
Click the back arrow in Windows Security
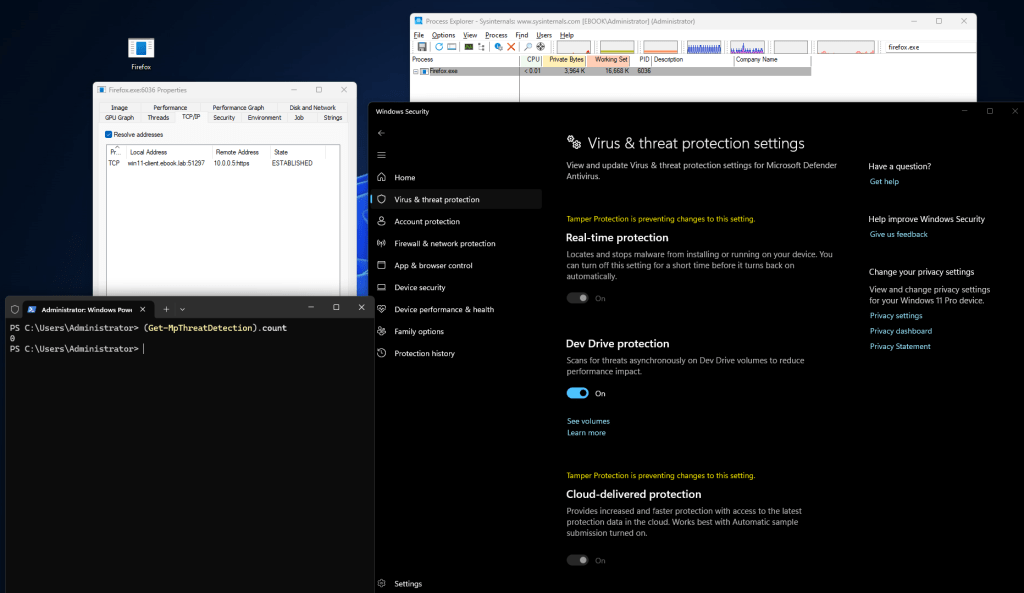pyautogui.click(x=381, y=133)
